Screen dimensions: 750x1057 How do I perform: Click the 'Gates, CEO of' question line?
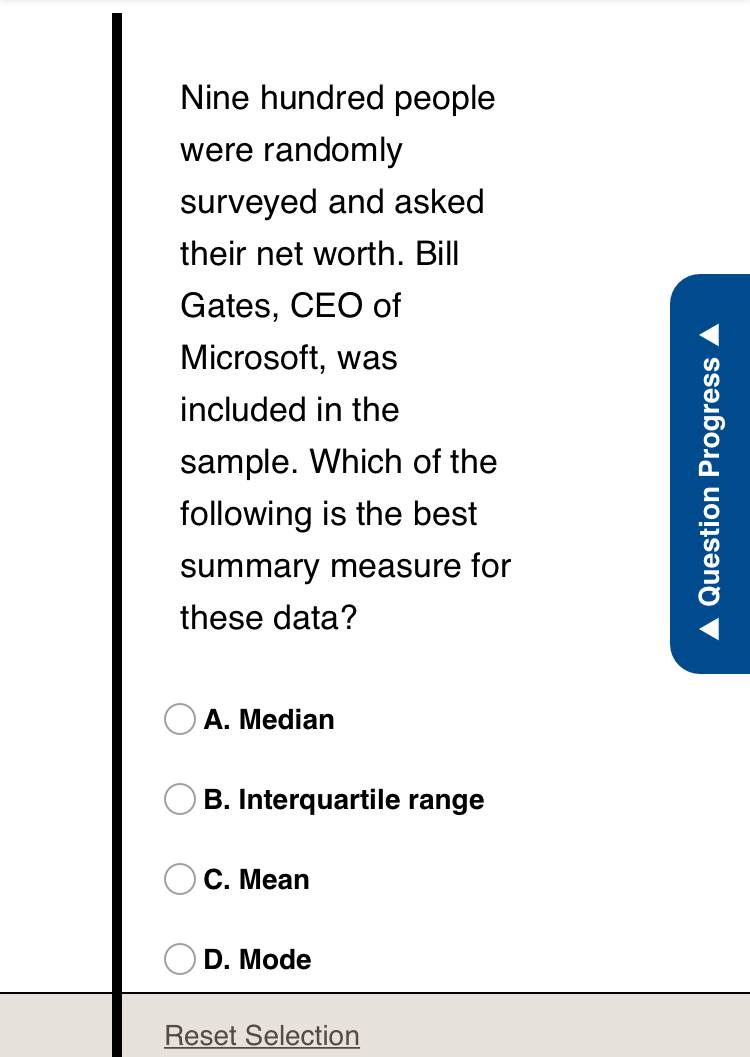(x=290, y=306)
